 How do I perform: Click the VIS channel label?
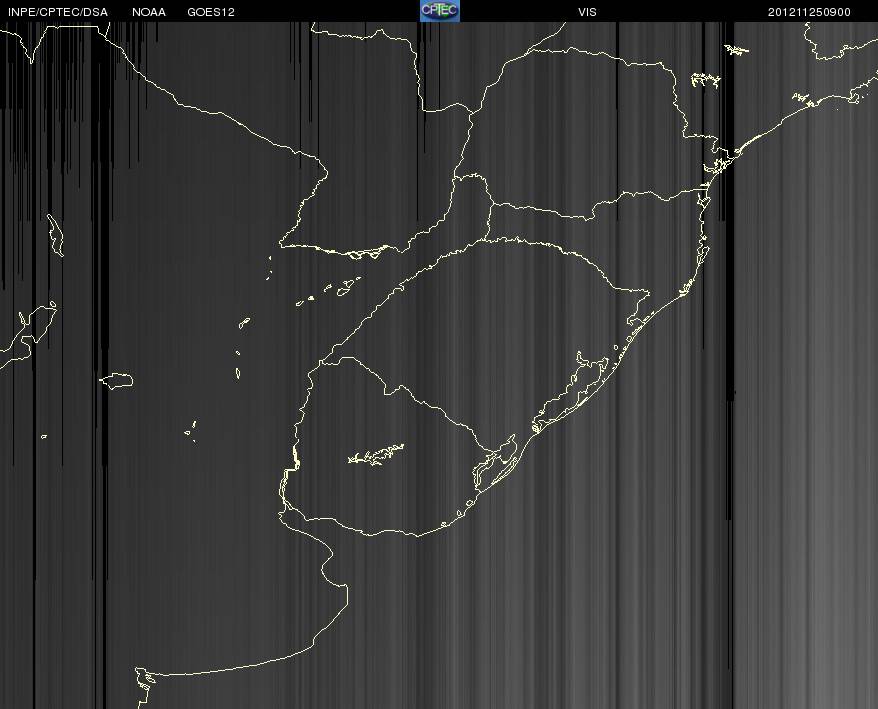click(x=587, y=12)
